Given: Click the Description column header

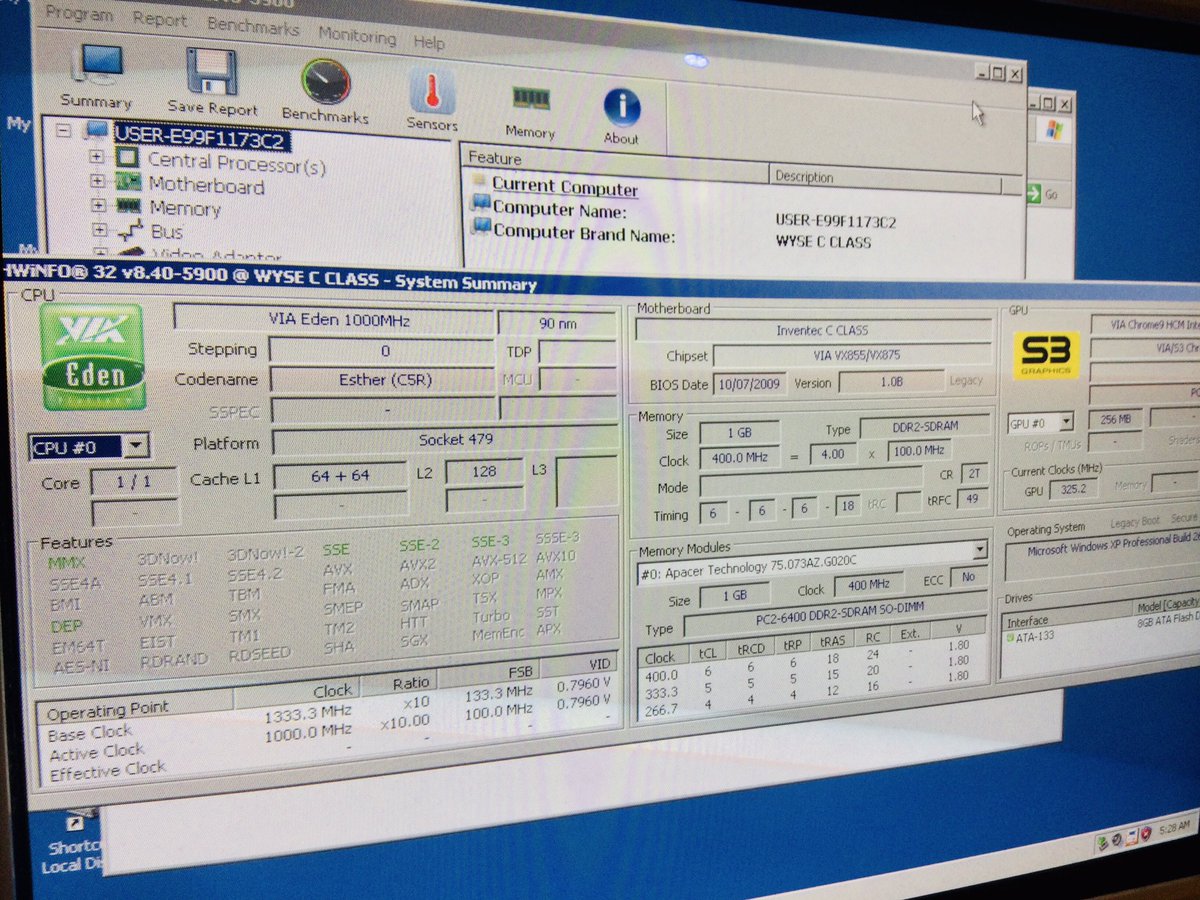Looking at the screenshot, I should pos(884,179).
